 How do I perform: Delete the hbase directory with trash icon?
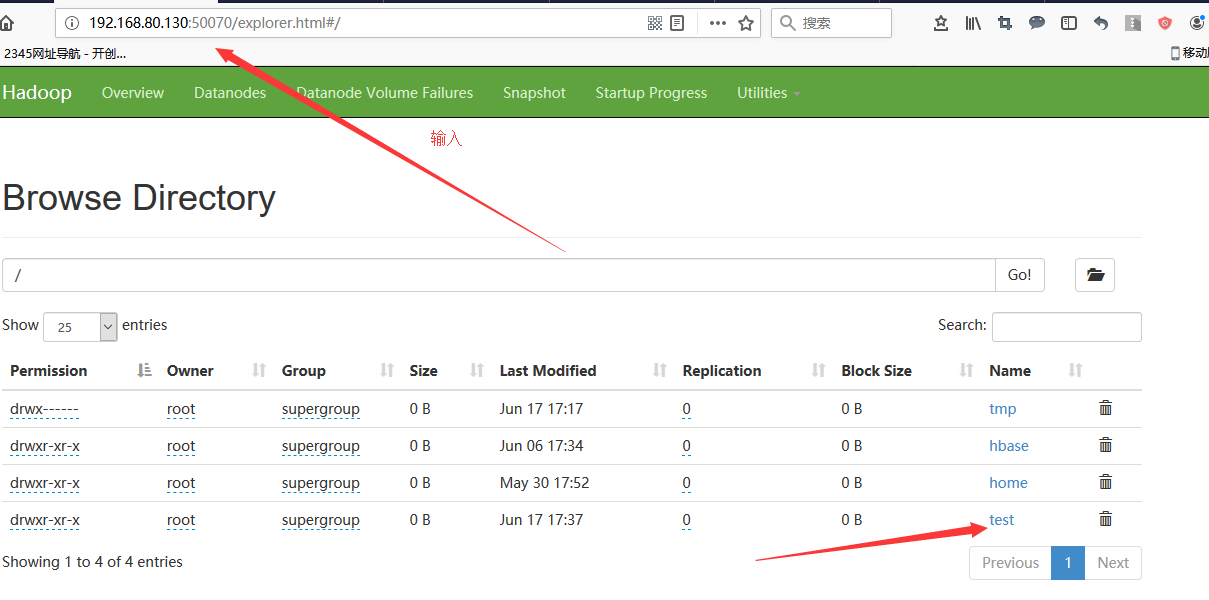point(1105,445)
